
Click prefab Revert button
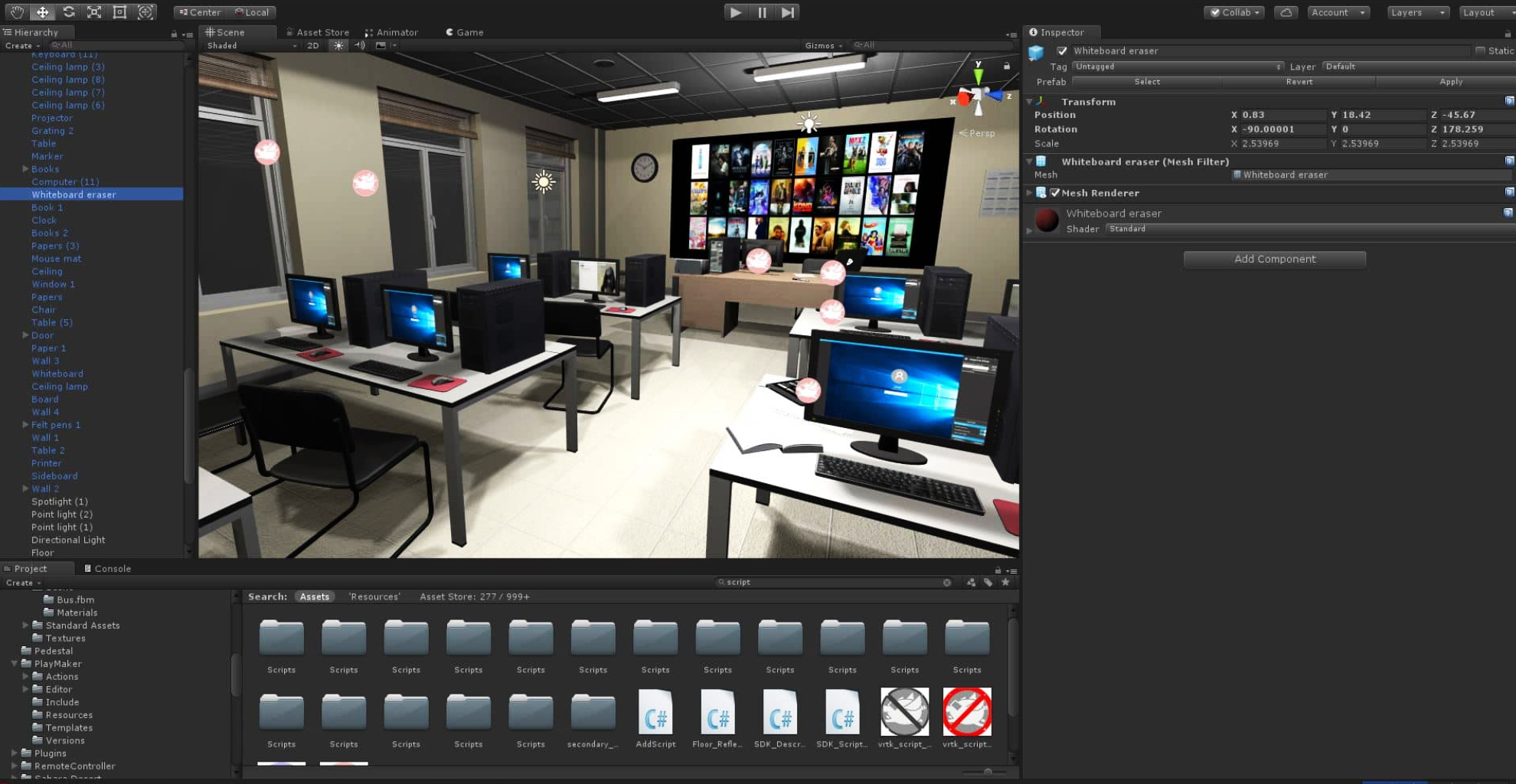(x=1299, y=81)
